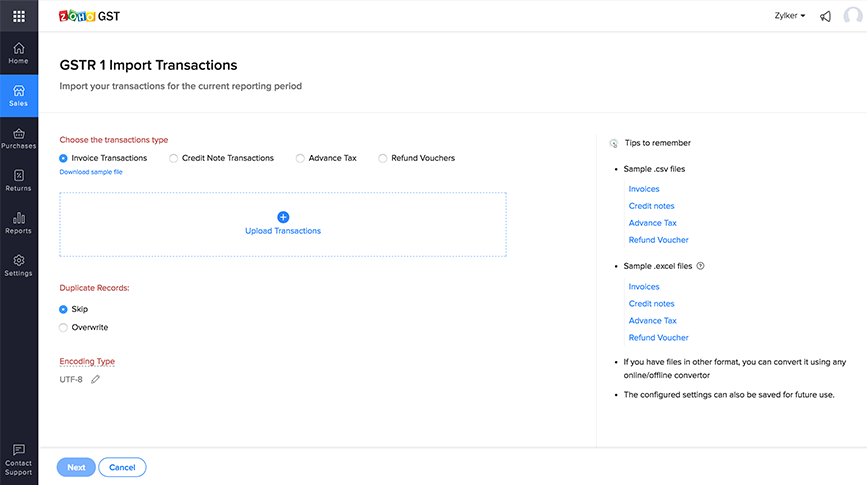This screenshot has width=867, height=485.
Task: Go to Home in the sidebar
Action: pyautogui.click(x=19, y=53)
